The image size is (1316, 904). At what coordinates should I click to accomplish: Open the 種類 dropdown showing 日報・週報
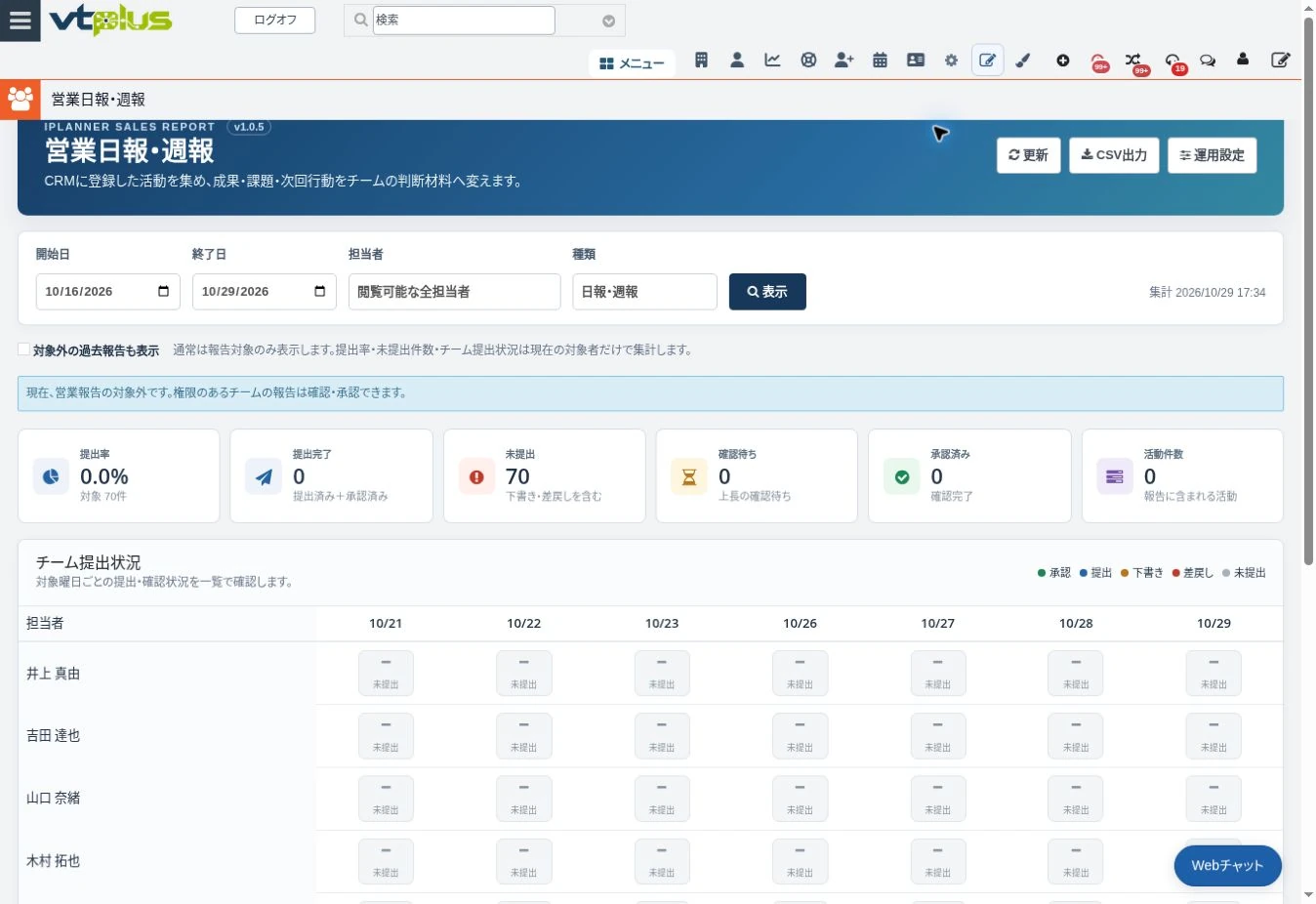pos(644,292)
